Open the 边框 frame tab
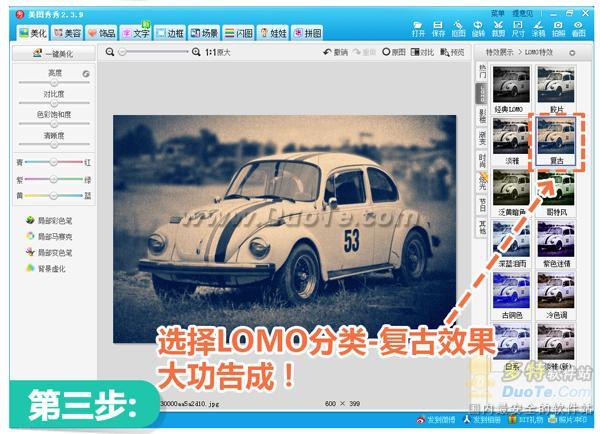Screen dimensions: 600x434 pos(170,33)
